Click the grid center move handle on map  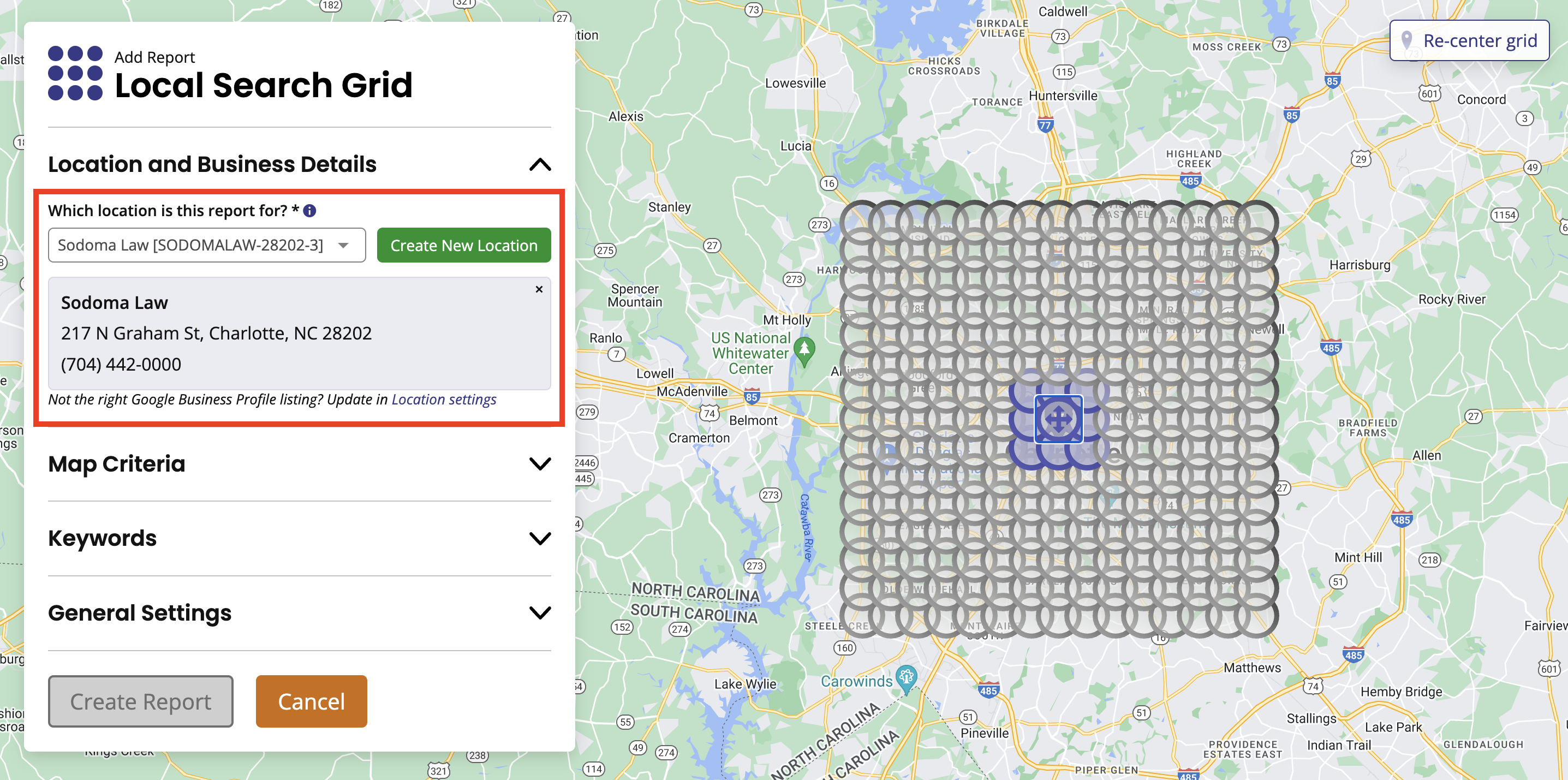(1058, 419)
